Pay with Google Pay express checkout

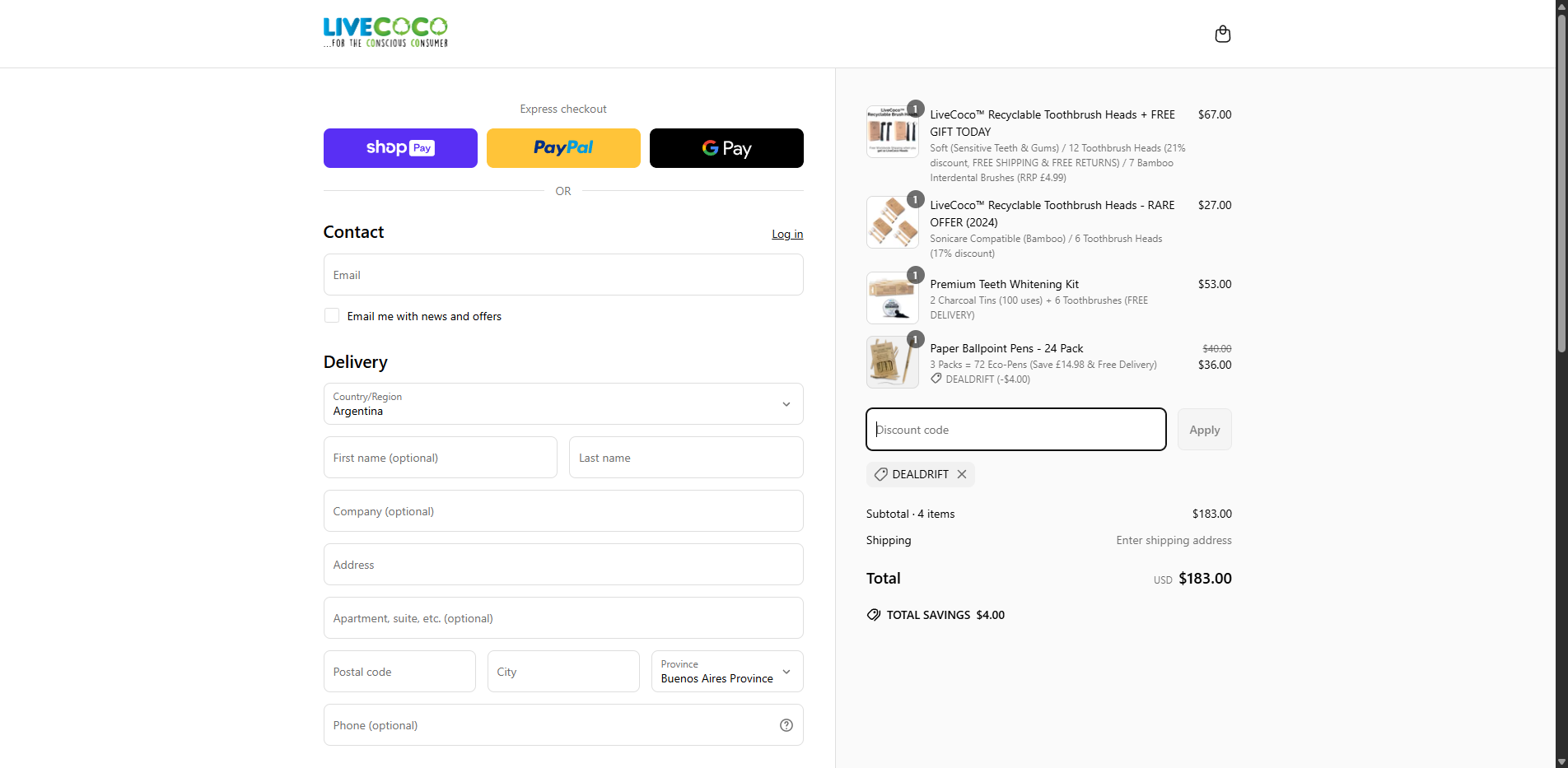tap(726, 148)
